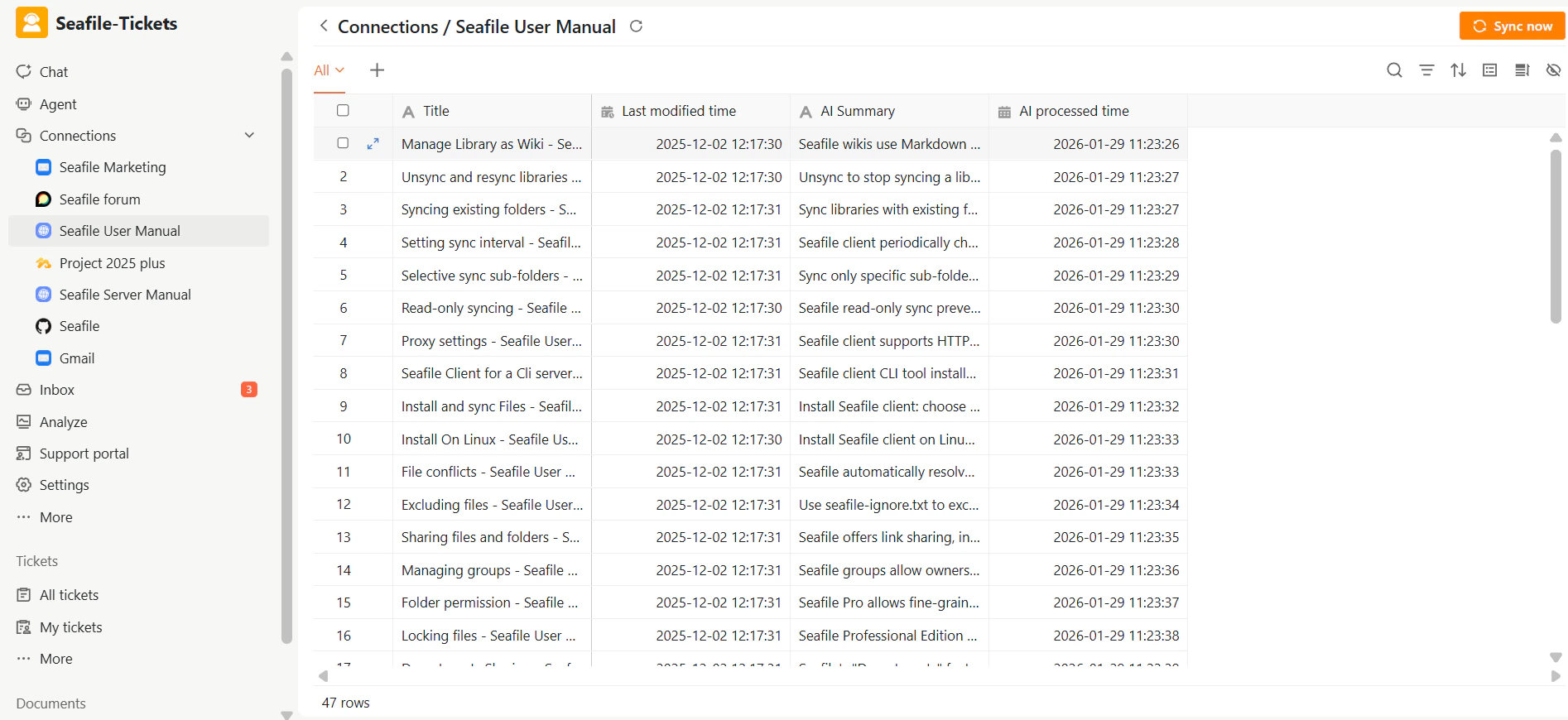Open the Seafile-Tickets logo icon

31,23
